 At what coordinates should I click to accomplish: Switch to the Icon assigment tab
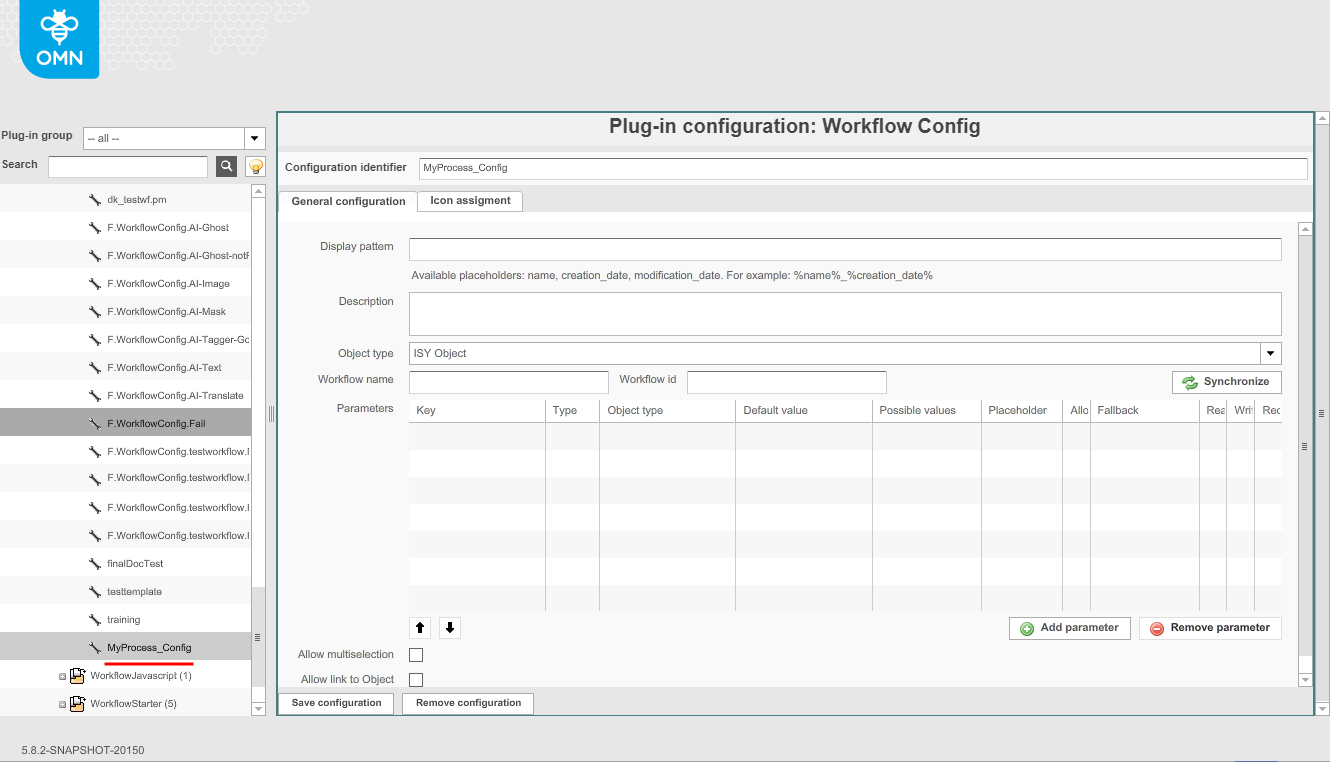469,201
